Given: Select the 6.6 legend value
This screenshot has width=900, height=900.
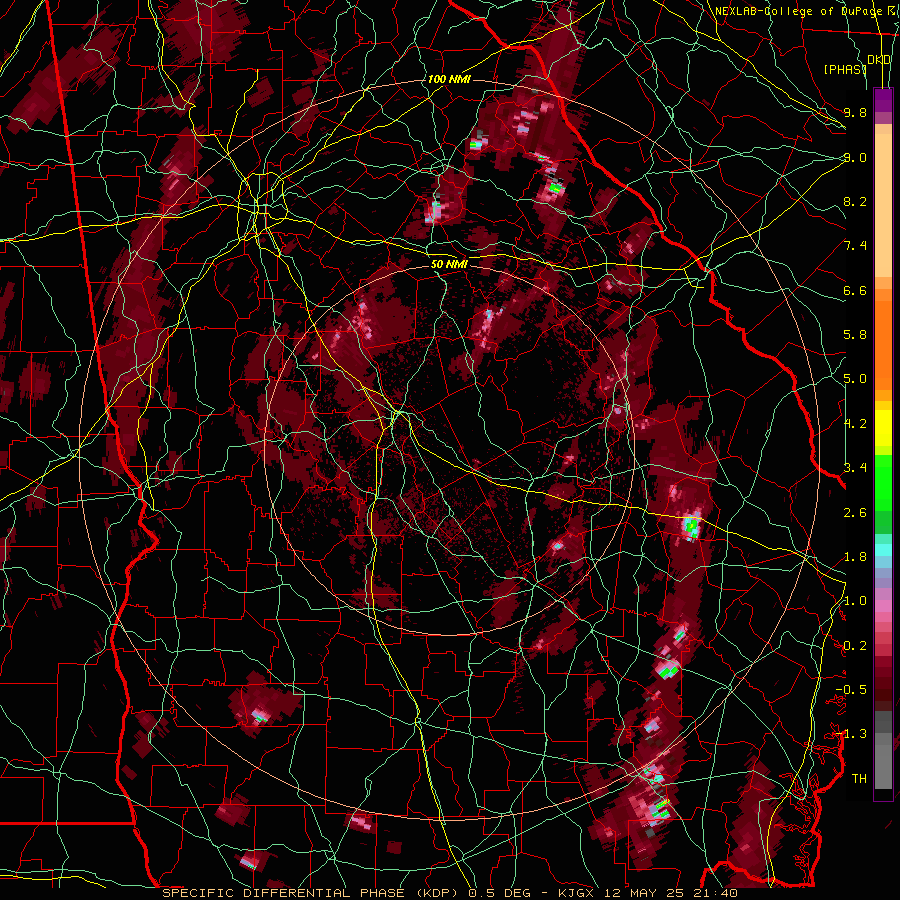Looking at the screenshot, I should tap(855, 290).
